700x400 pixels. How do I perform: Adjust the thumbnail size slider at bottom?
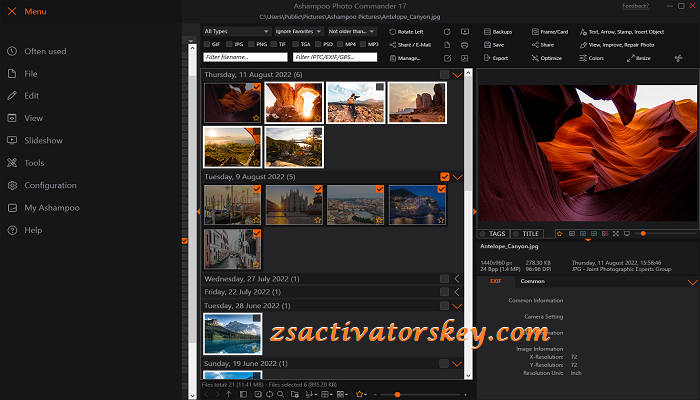(x=397, y=394)
